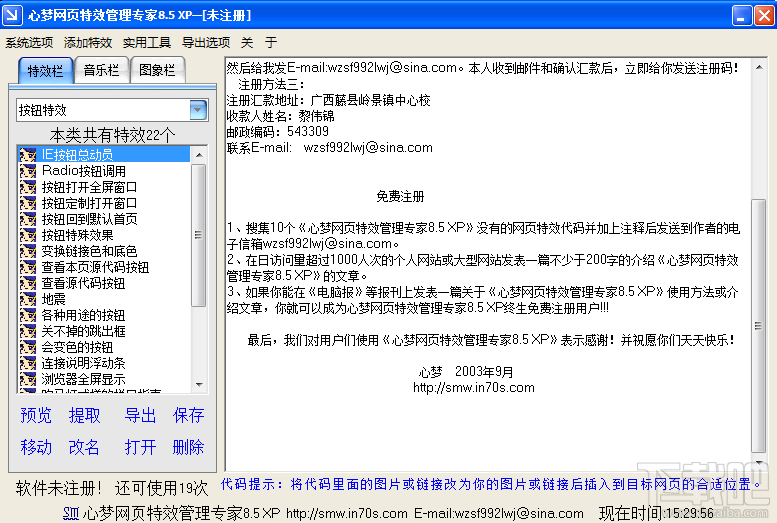Click icon beside 按钮回到默认首页 item
The height and width of the screenshot is (523, 777).
(28, 219)
